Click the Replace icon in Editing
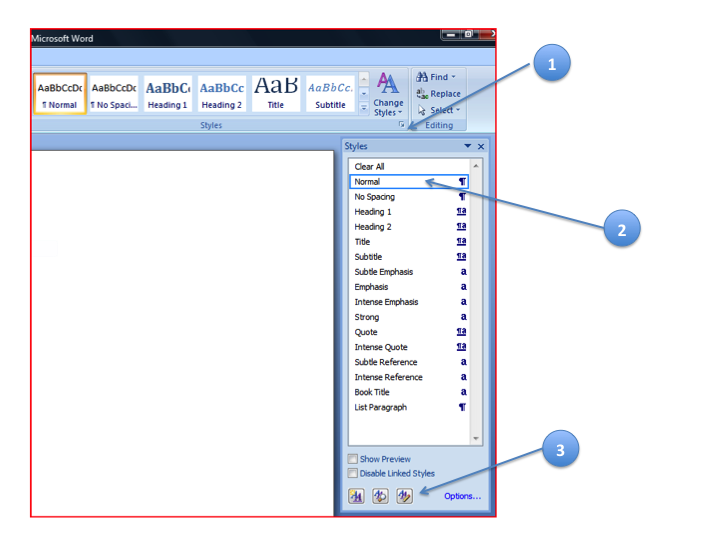Viewport: 720px width, 540px height. click(x=422, y=94)
